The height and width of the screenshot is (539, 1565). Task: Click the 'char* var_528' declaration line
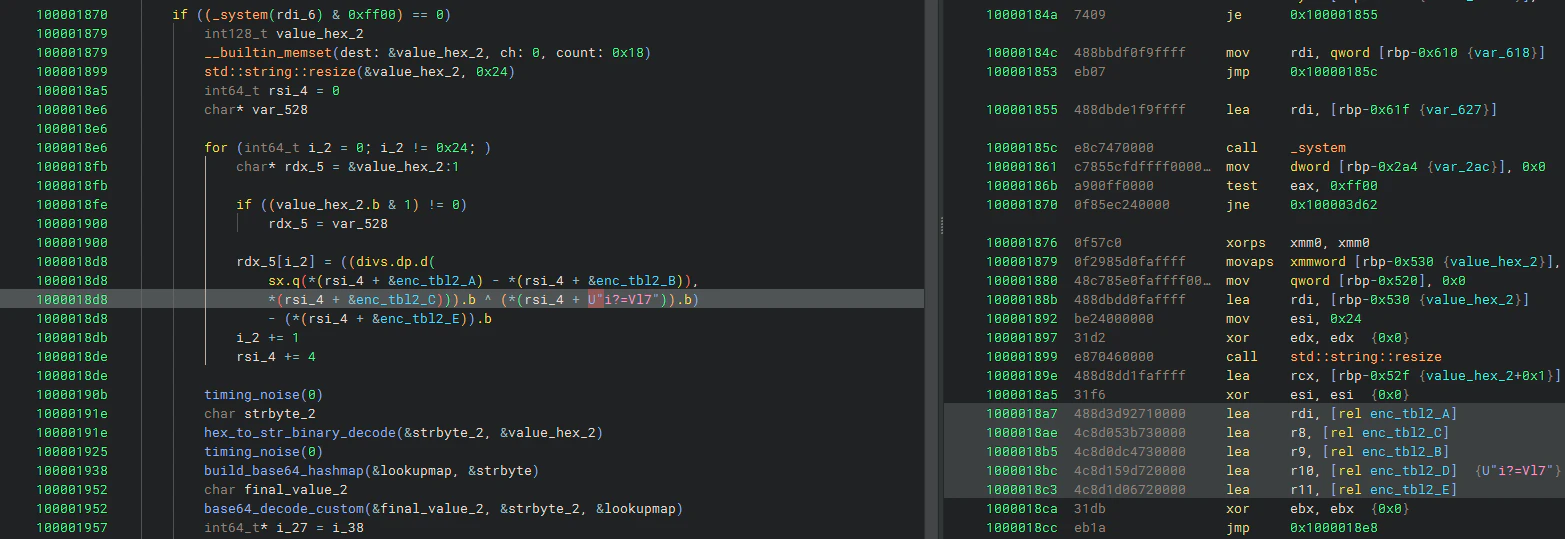point(256,109)
